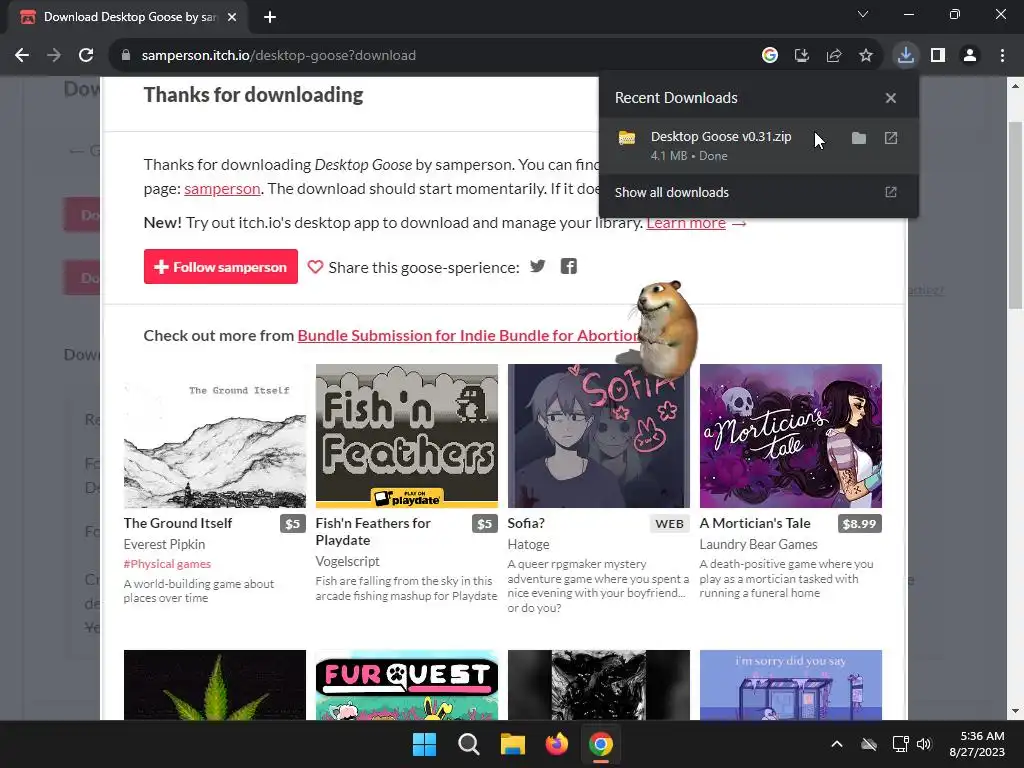Click the Everest Pipkin author name
The width and height of the screenshot is (1024, 768).
[x=165, y=544]
